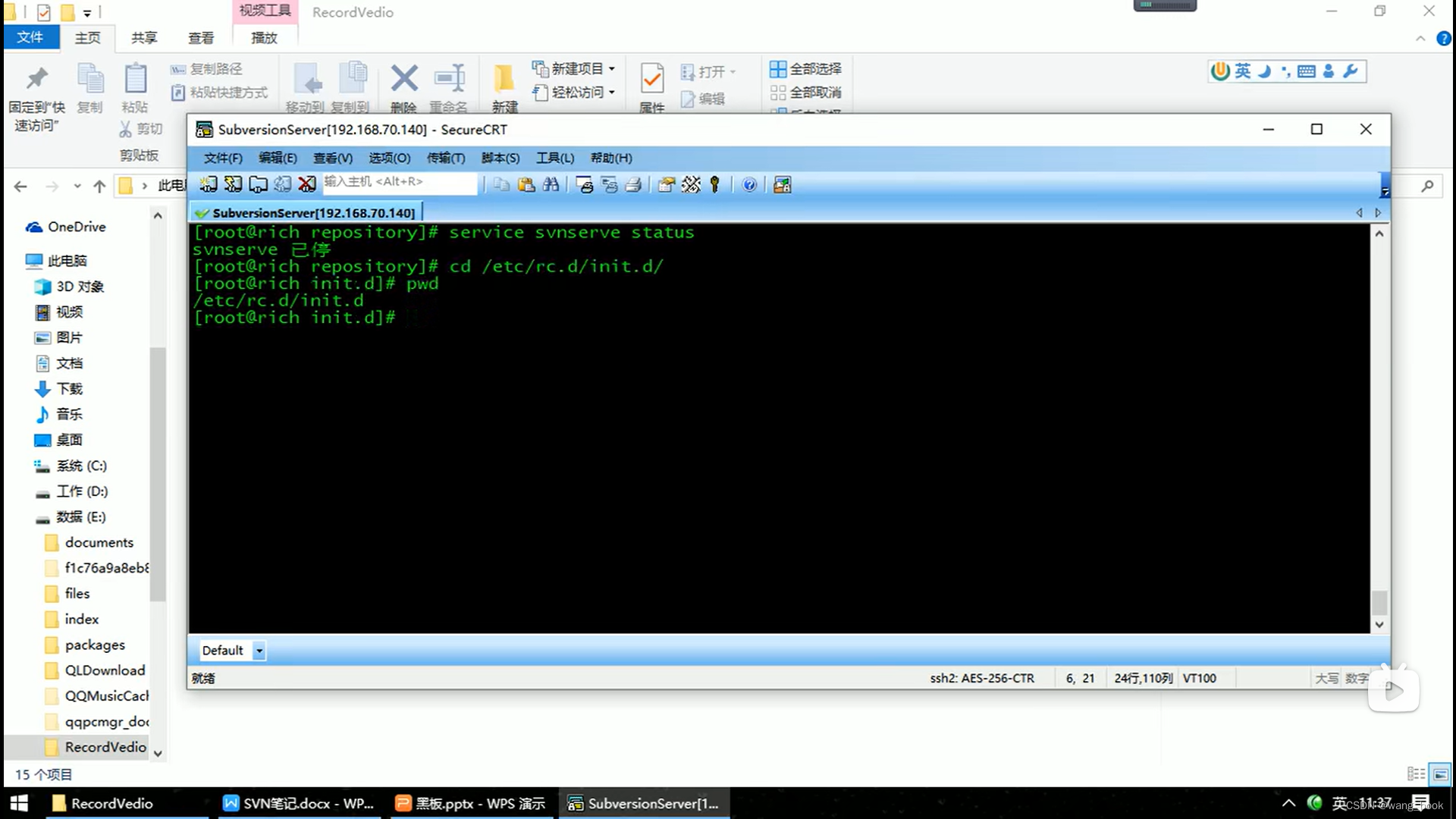This screenshot has height=819, width=1456.
Task: Click the Session Options settings icon
Action: [x=667, y=184]
